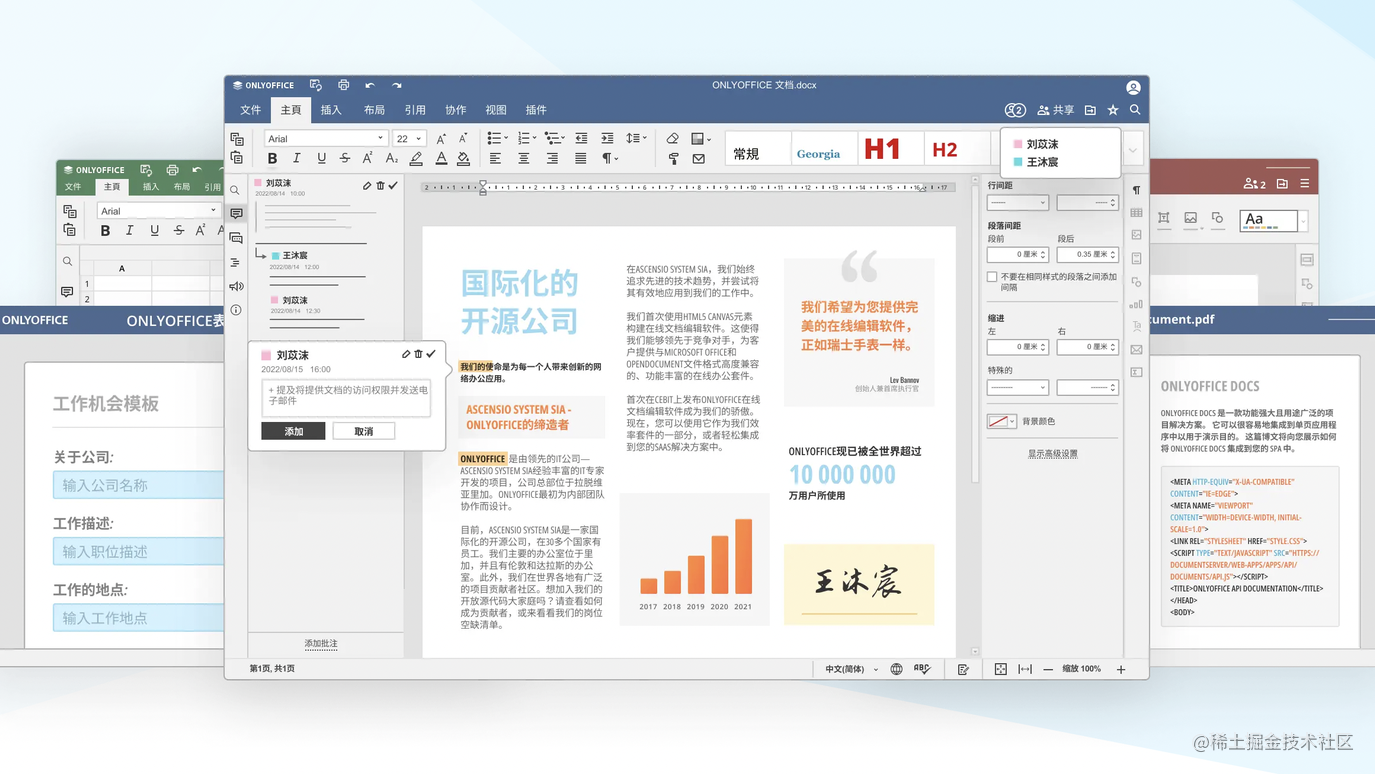Open the text-to-speech icon in left sidebar
Viewport: 1375px width, 774px height.
[x=236, y=286]
